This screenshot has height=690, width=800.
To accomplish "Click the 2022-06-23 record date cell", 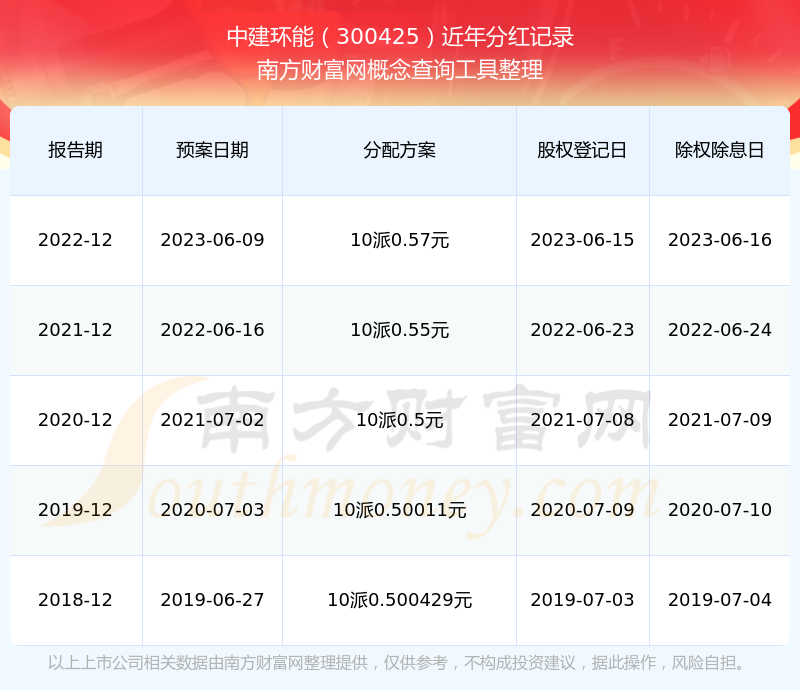I will pyautogui.click(x=582, y=330).
